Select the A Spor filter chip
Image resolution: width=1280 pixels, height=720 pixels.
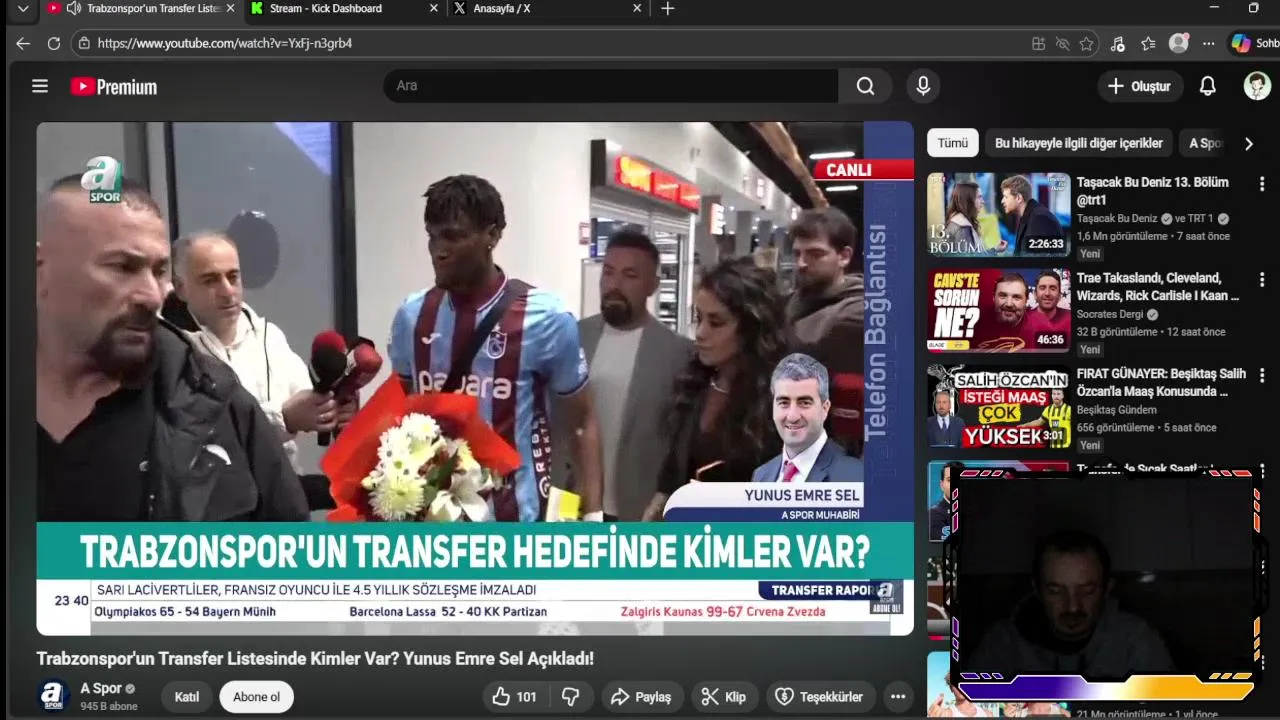(x=1204, y=143)
